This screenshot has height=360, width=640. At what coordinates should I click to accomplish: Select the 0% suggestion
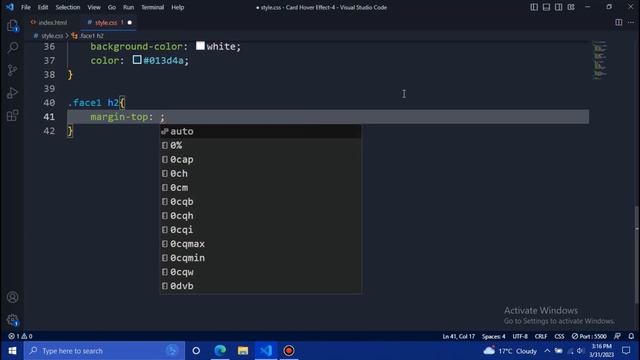click(260, 145)
